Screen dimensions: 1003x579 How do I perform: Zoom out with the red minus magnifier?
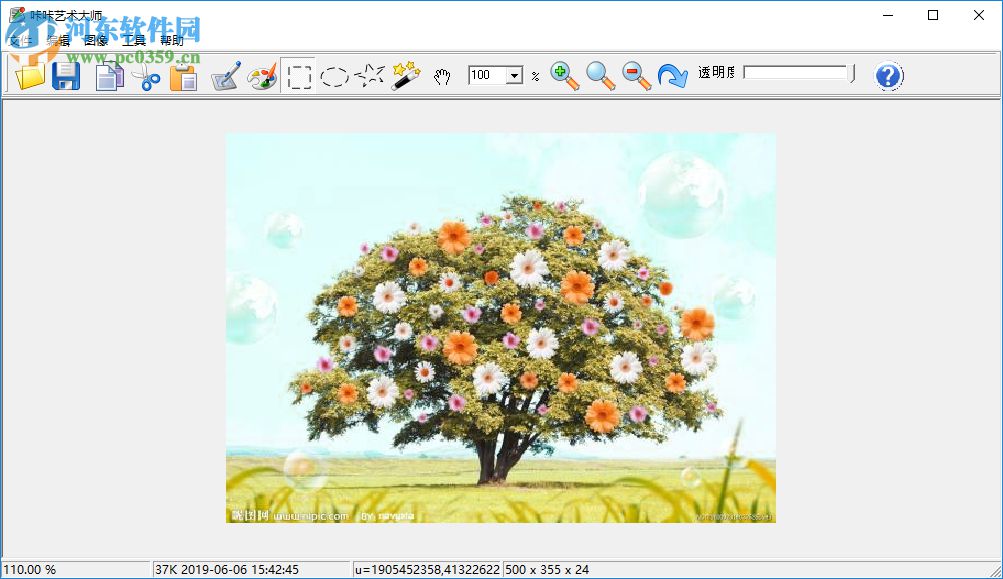[636, 75]
